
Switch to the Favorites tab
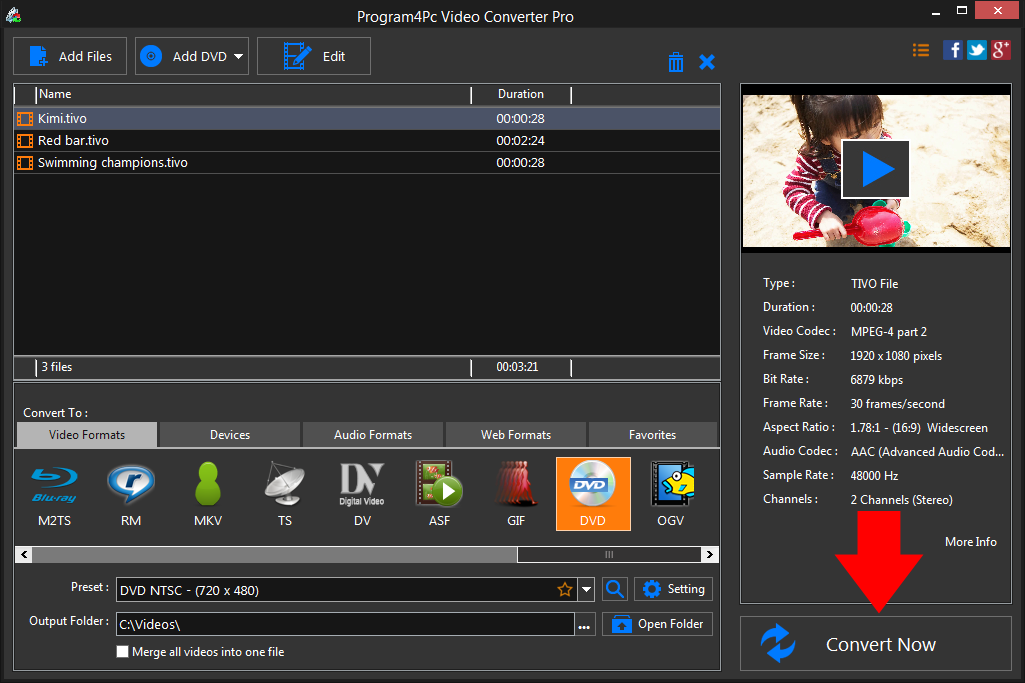[x=652, y=435]
